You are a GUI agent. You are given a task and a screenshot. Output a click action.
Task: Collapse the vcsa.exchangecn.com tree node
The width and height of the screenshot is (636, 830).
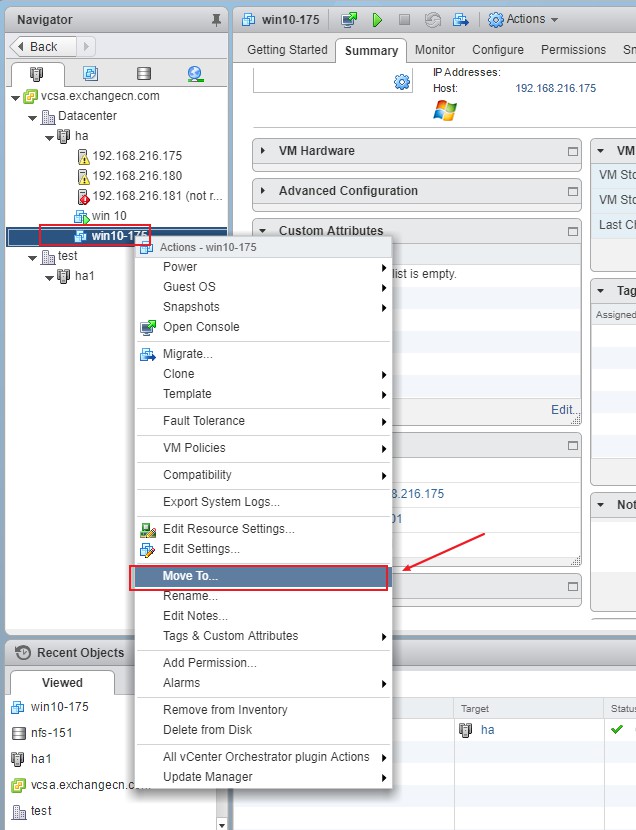pos(15,97)
